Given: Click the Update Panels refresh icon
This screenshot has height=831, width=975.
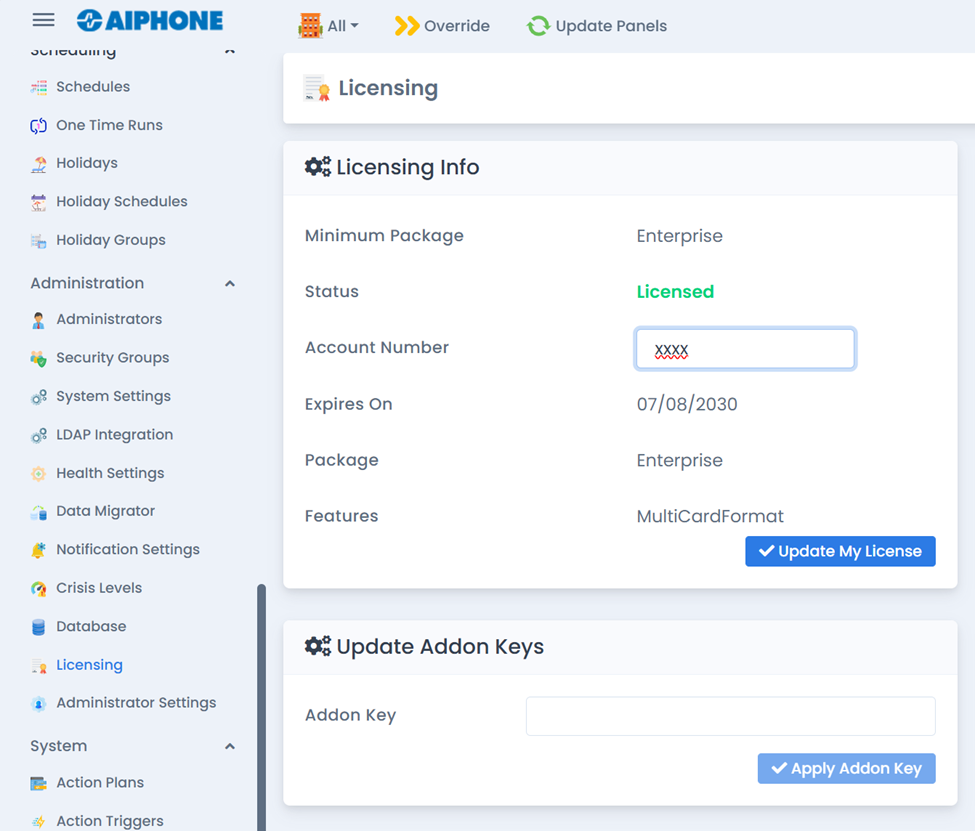Looking at the screenshot, I should 538,26.
